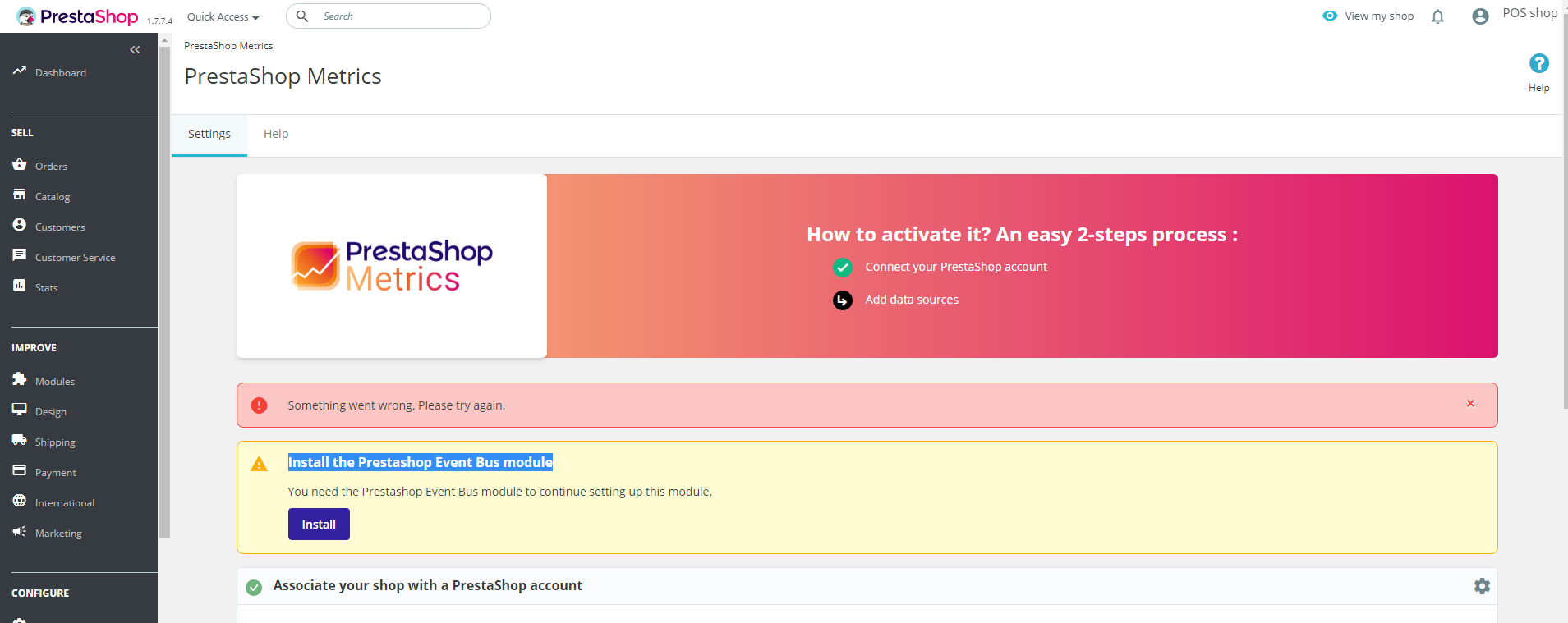Open Shipping menu in sidebar
Screen dimensions: 1568x623
[x=55, y=442]
